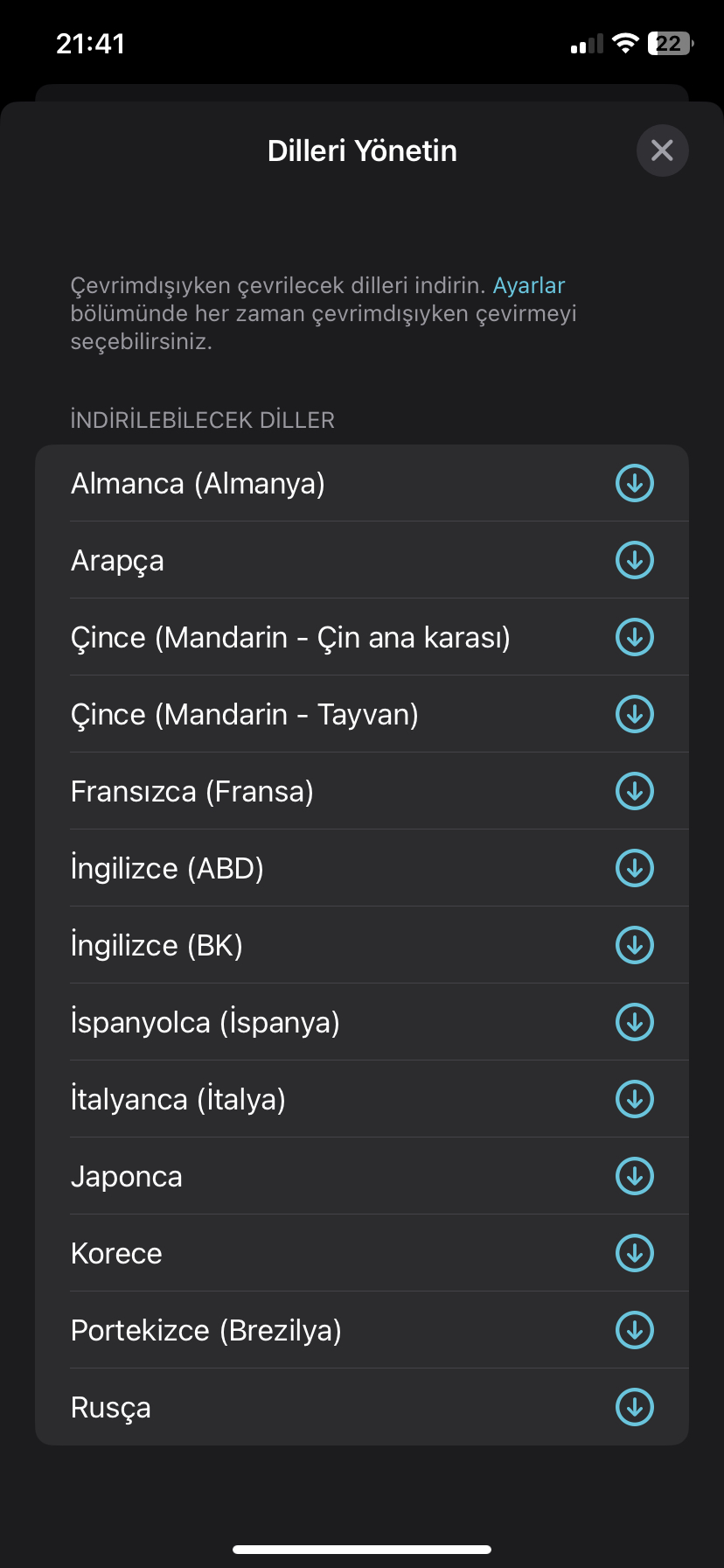
Task: Tap download icon next to Arapça
Action: point(635,560)
